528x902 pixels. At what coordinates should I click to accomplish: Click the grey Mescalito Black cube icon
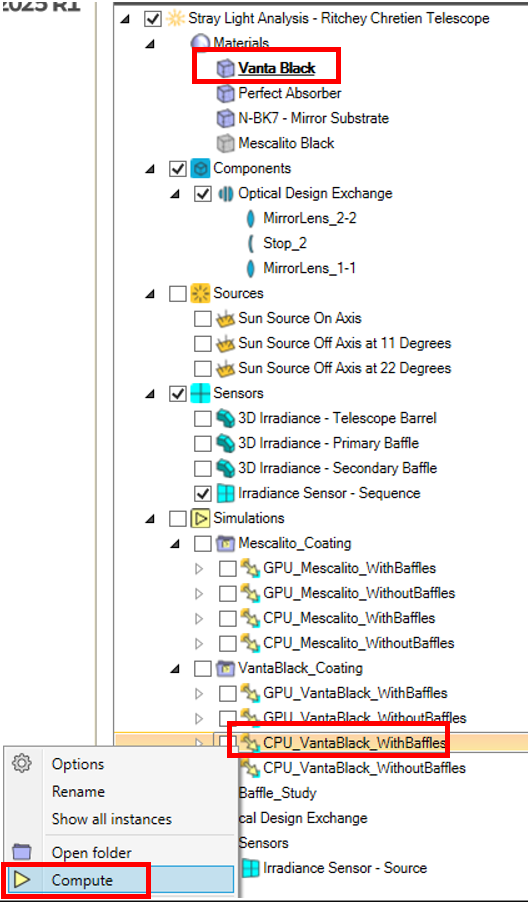click(x=225, y=143)
